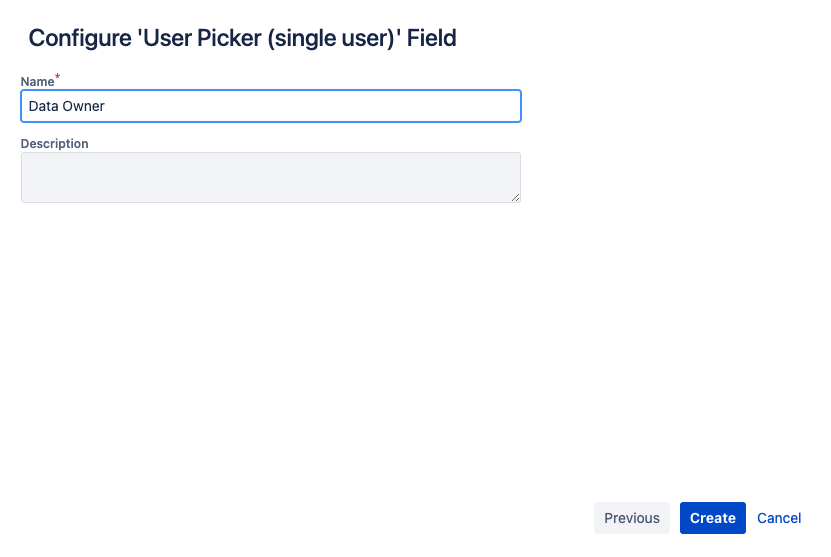Click the Create button
Image resolution: width=831 pixels, height=557 pixels.
(712, 518)
